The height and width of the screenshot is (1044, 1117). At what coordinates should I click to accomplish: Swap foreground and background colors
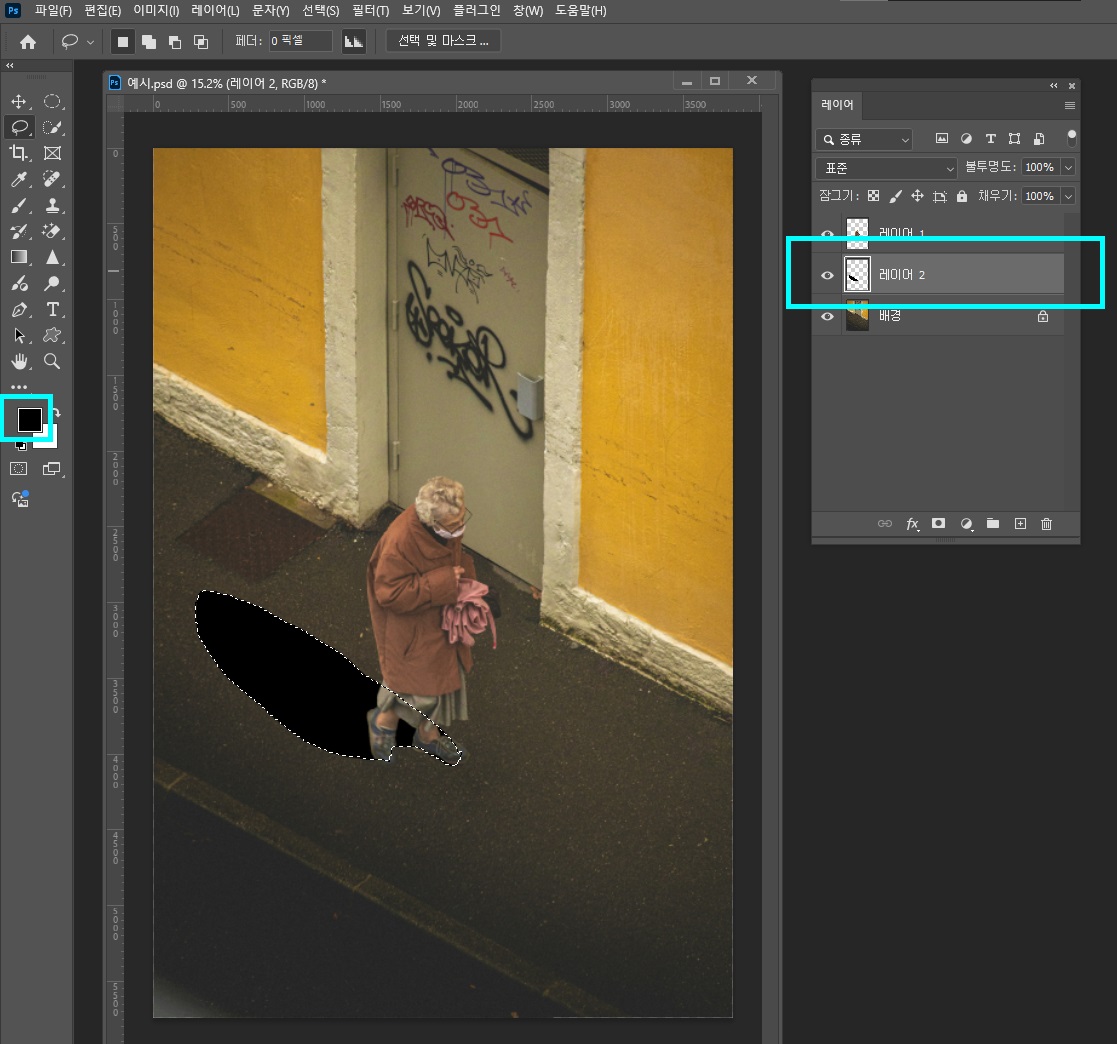(x=56, y=412)
